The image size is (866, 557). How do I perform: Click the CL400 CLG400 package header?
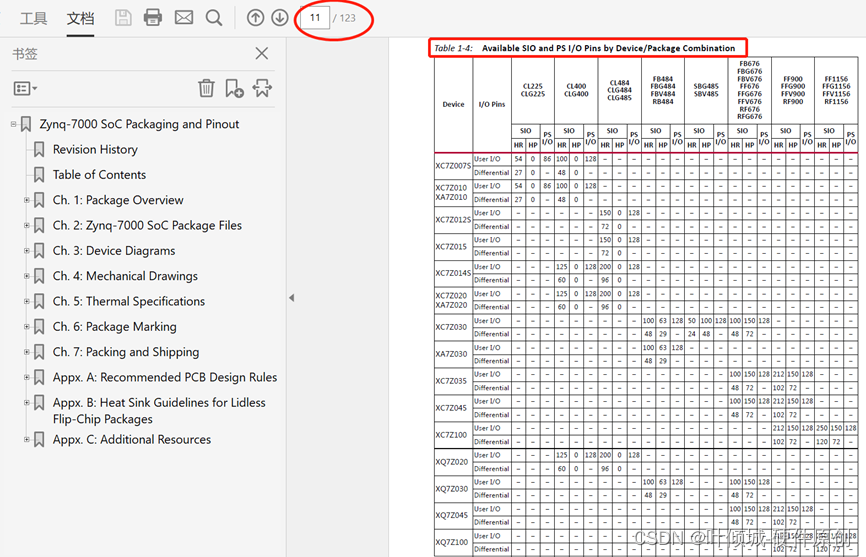tap(575, 90)
